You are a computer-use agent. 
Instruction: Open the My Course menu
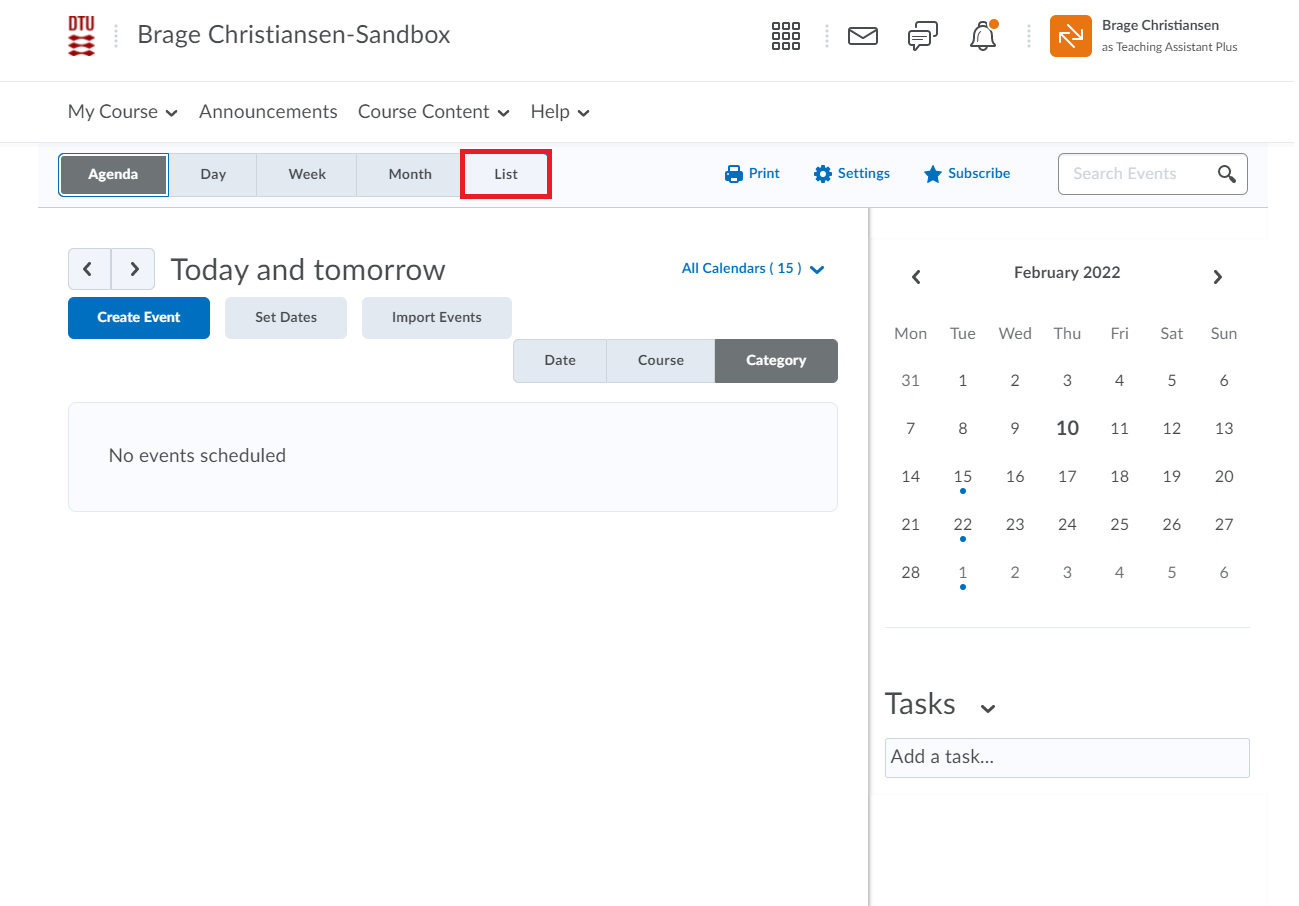[x=122, y=112]
